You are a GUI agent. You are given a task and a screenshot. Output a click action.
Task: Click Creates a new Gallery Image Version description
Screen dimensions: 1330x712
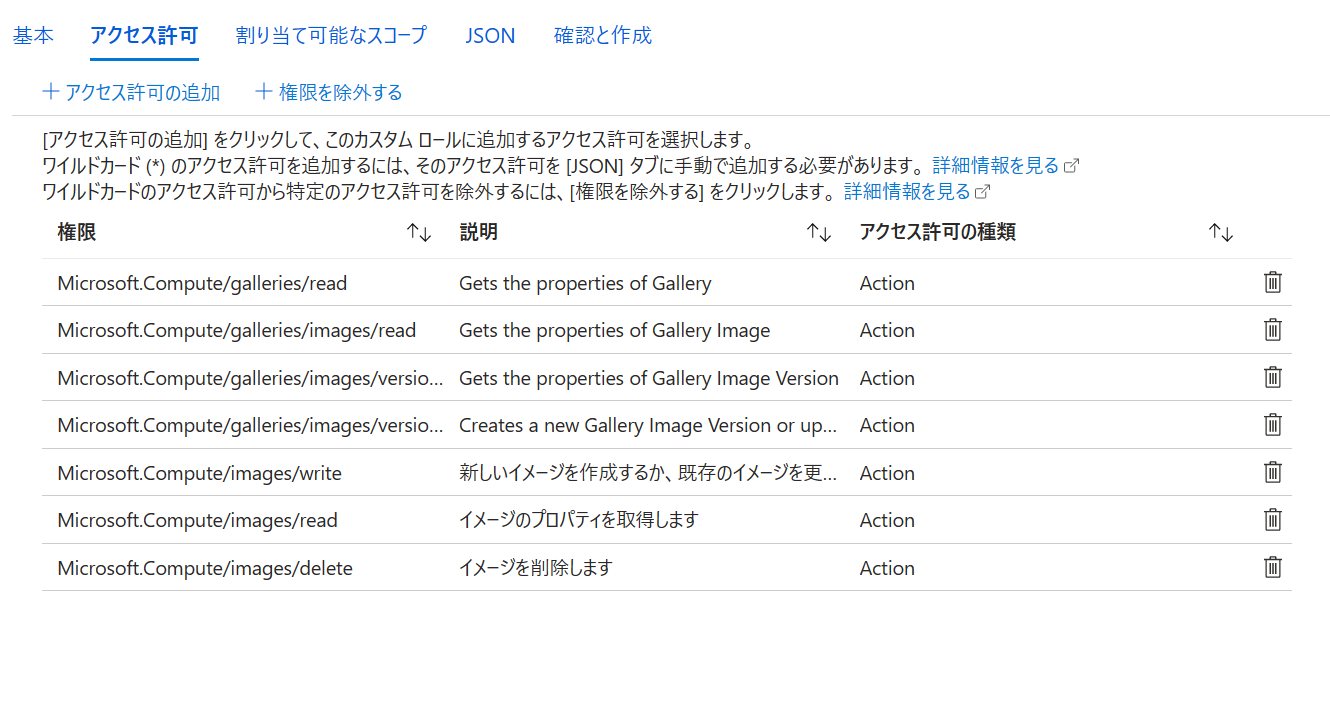[648, 425]
